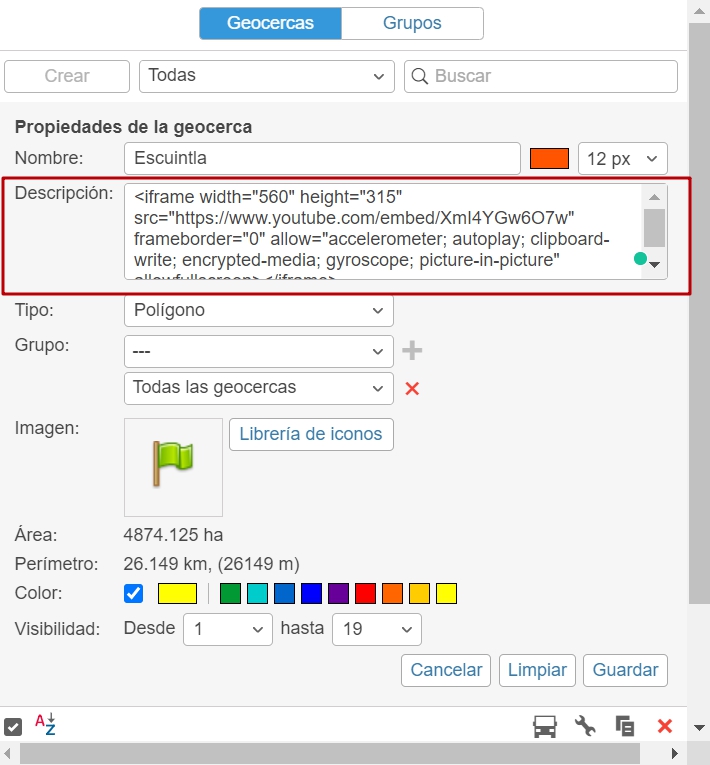Remove Todas las geocercas group with red X

pos(412,389)
